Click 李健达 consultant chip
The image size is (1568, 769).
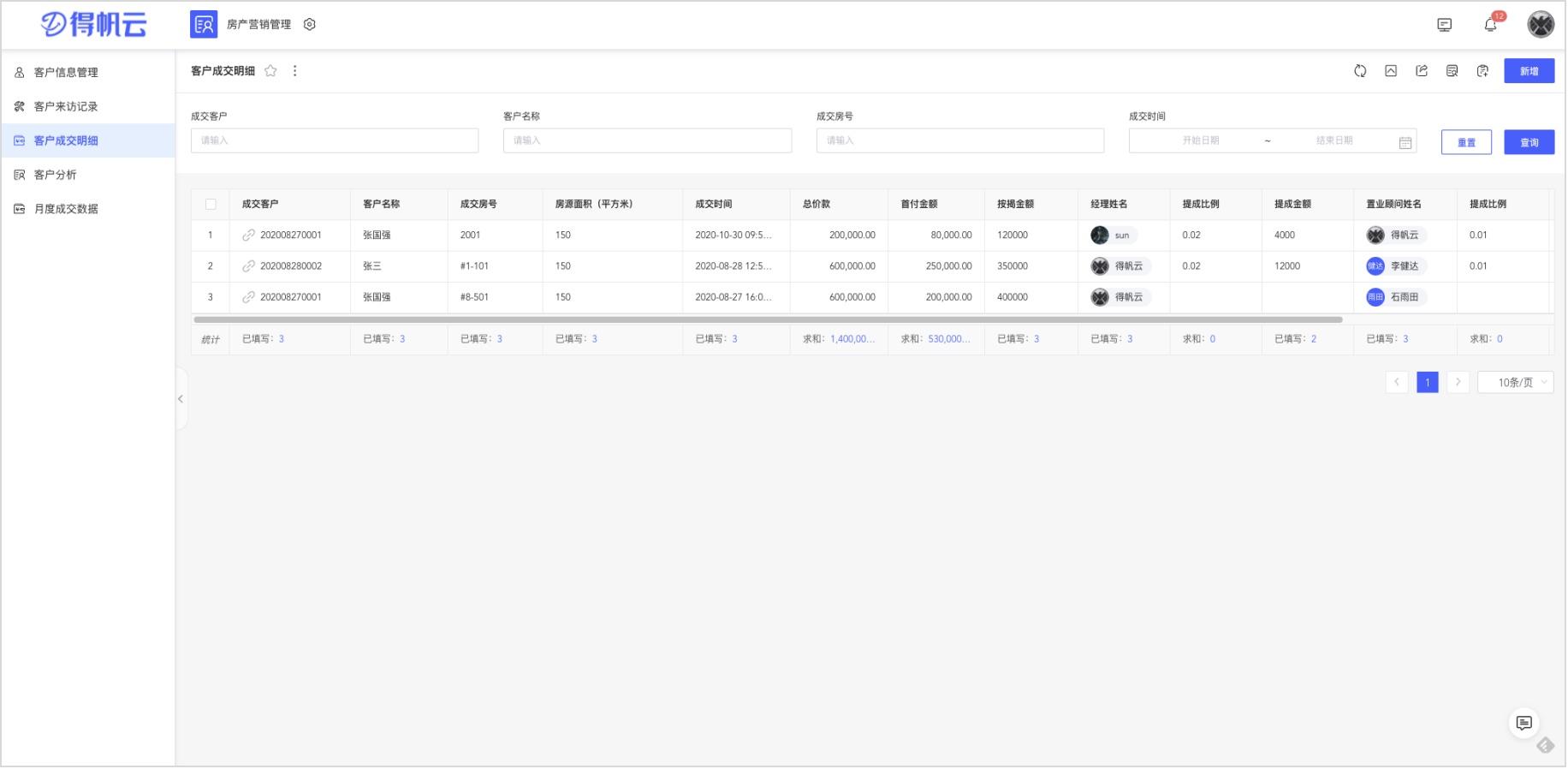[x=1395, y=266]
